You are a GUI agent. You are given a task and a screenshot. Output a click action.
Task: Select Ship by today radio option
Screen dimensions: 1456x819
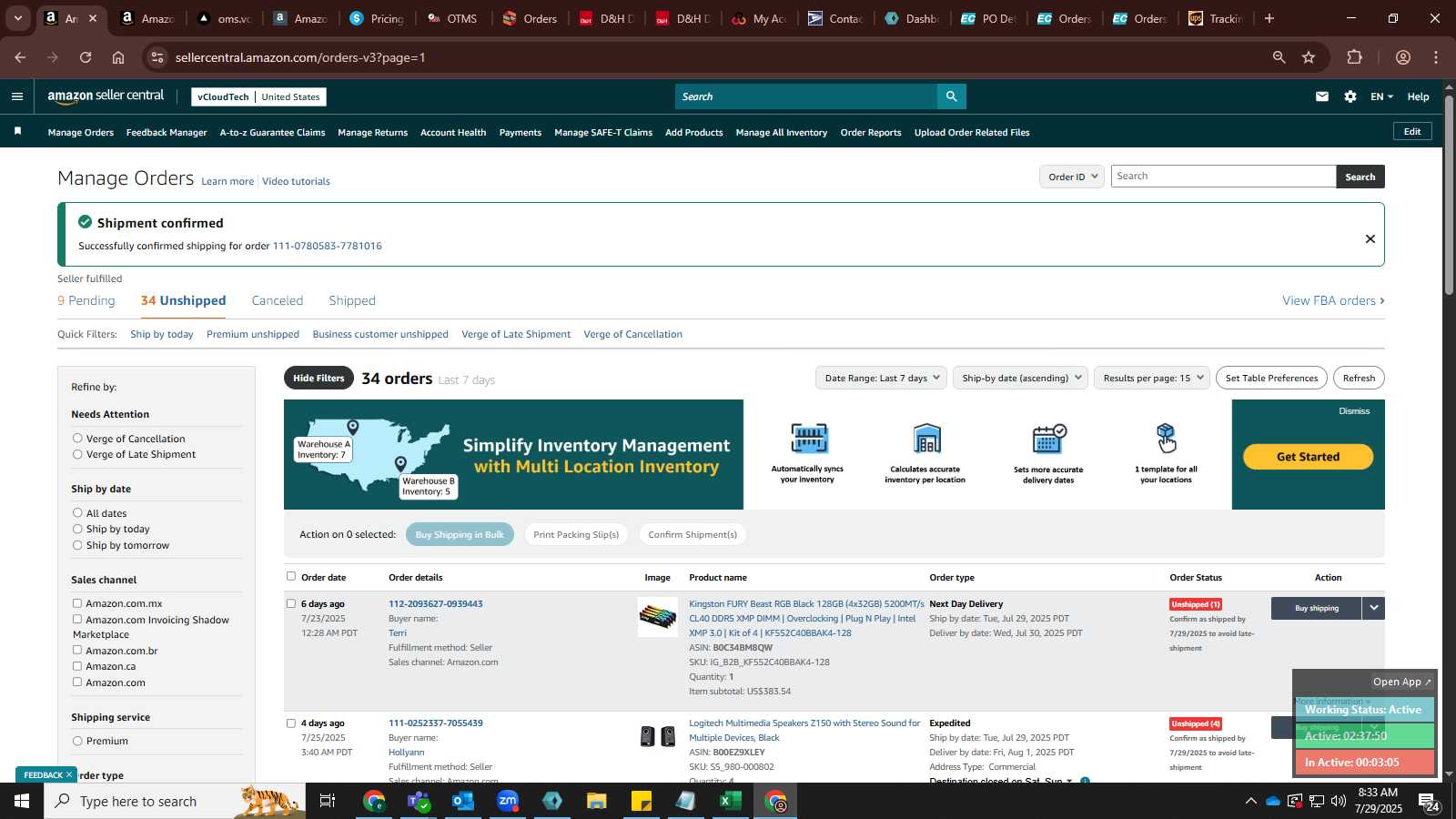coord(77,528)
